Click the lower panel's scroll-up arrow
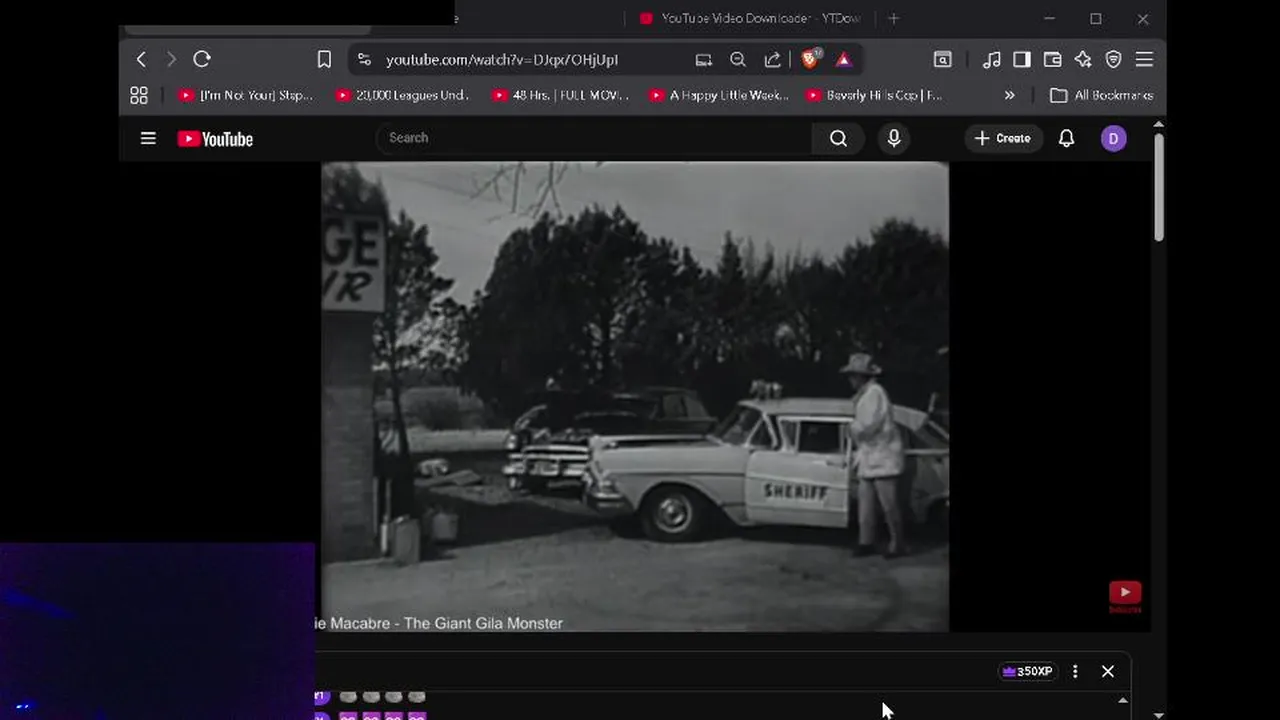 (x=1122, y=701)
